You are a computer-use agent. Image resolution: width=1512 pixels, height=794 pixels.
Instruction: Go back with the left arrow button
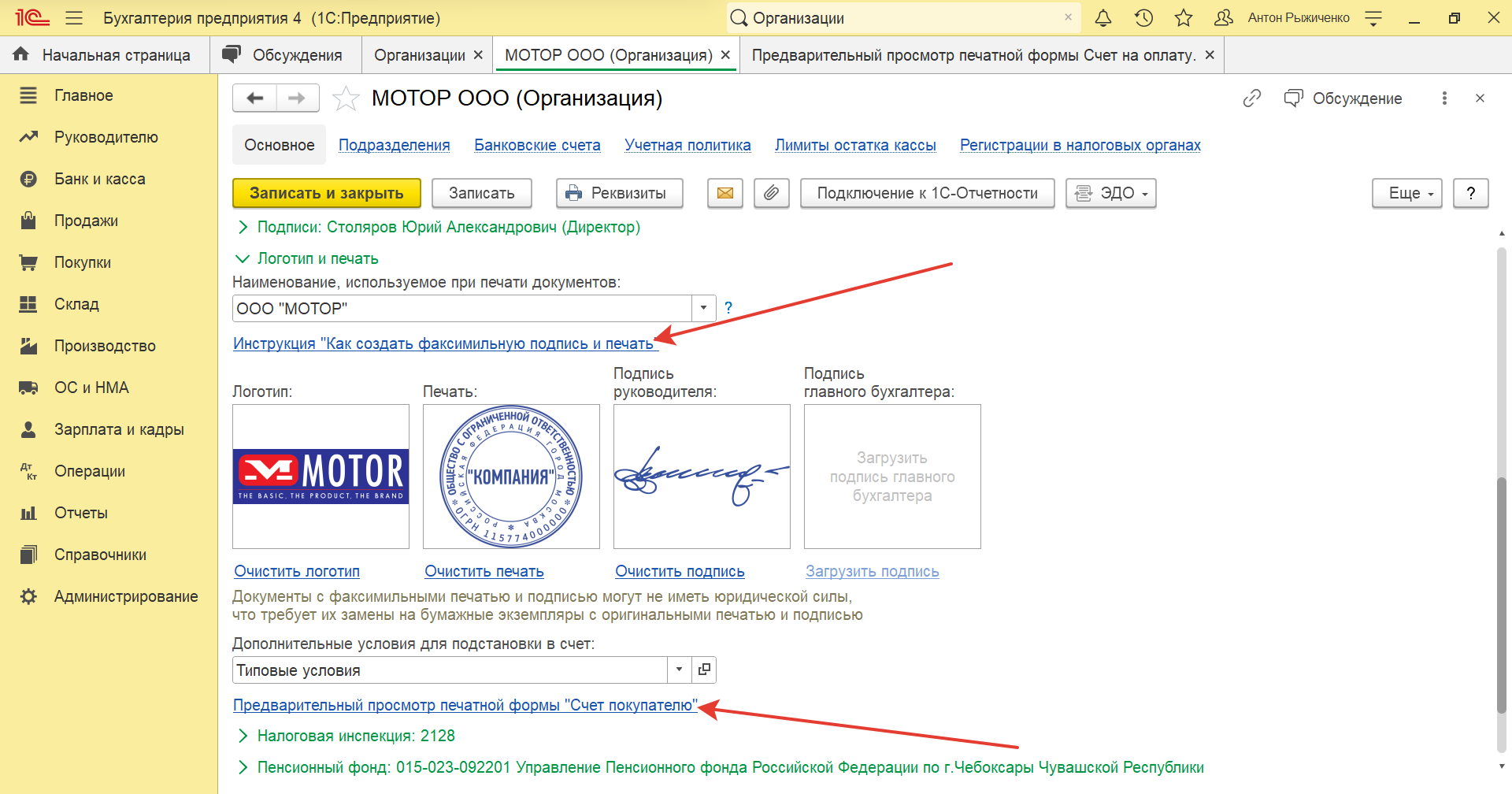[x=254, y=98]
